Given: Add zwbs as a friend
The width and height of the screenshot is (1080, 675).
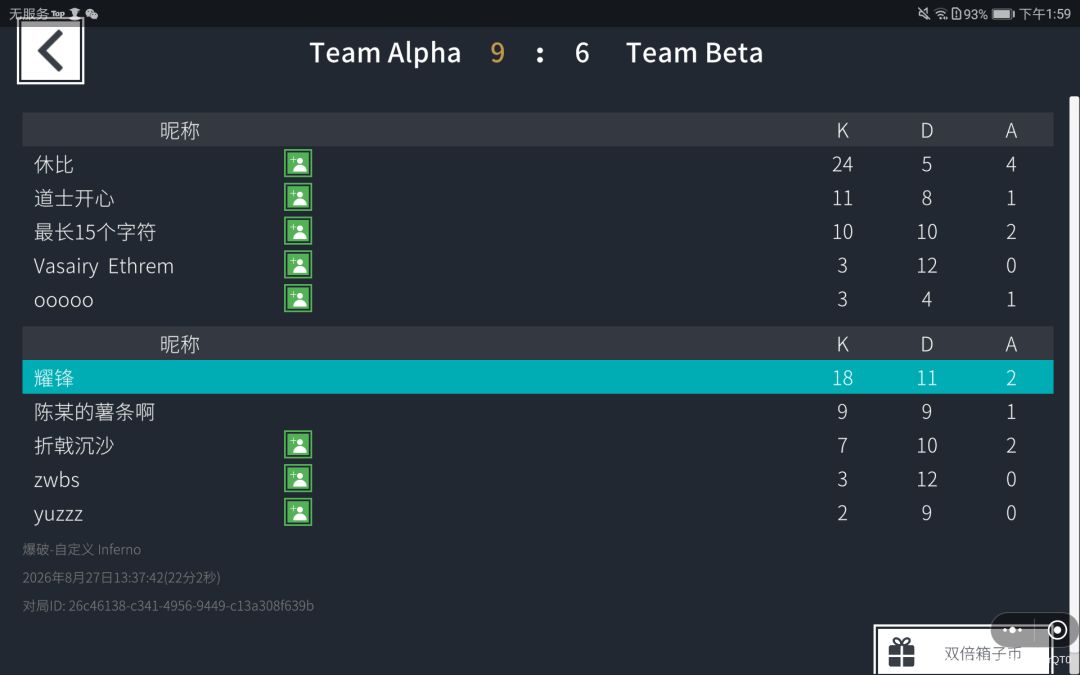Looking at the screenshot, I should [x=298, y=478].
